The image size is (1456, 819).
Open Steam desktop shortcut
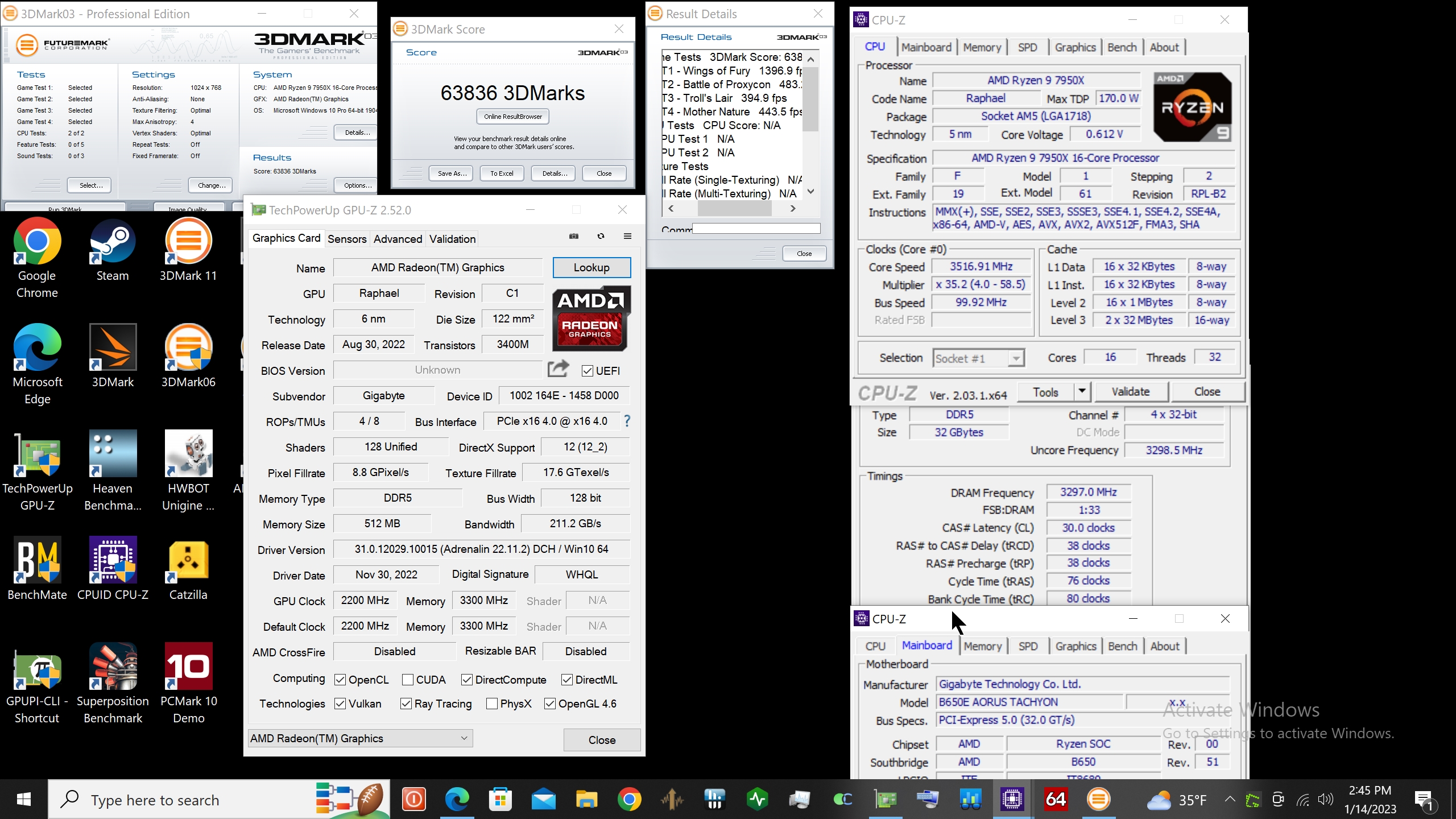click(113, 250)
